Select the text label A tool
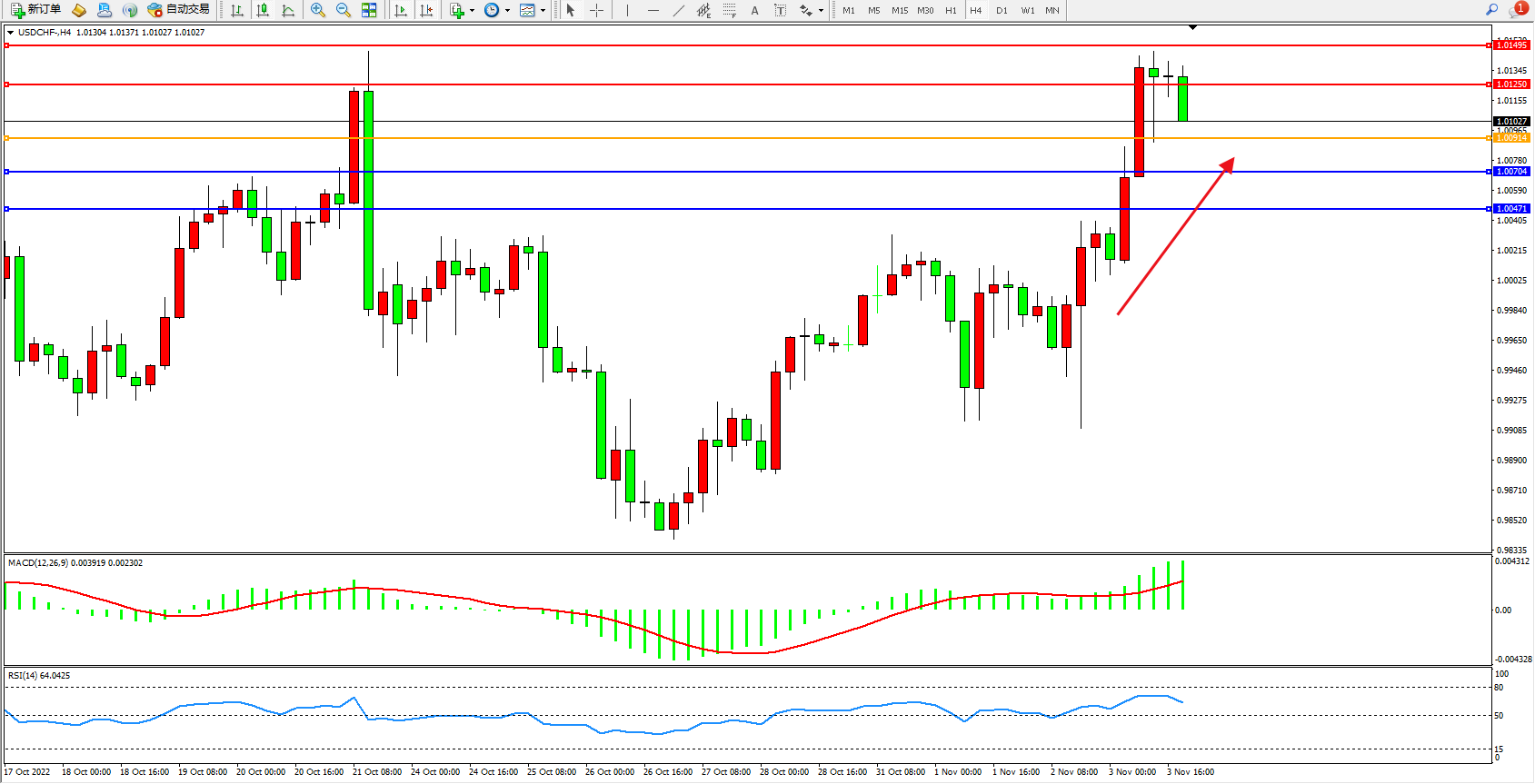Viewport: 1535px width, 784px height. coord(754,11)
